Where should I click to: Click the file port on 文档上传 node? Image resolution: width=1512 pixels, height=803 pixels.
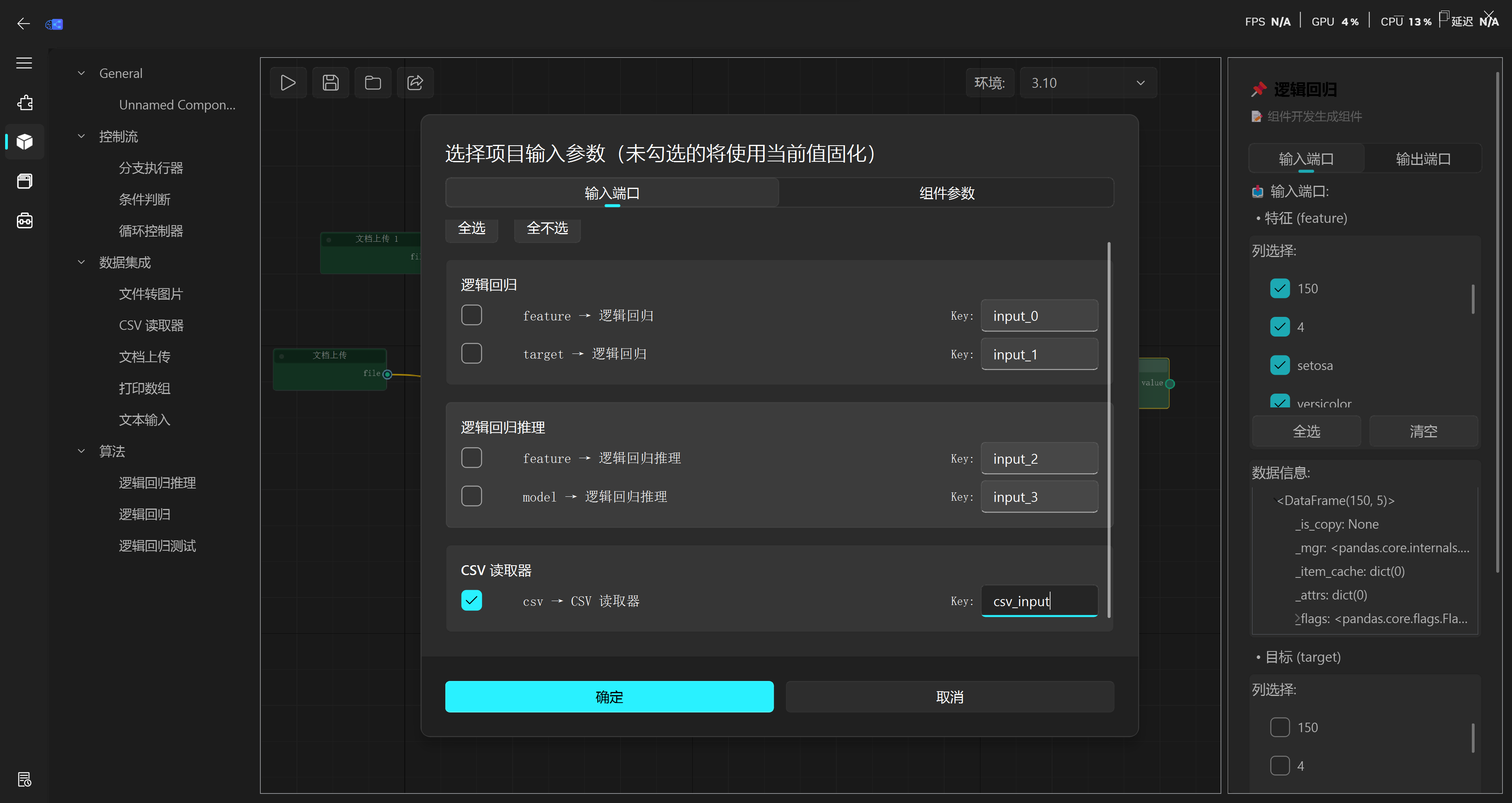(x=387, y=374)
